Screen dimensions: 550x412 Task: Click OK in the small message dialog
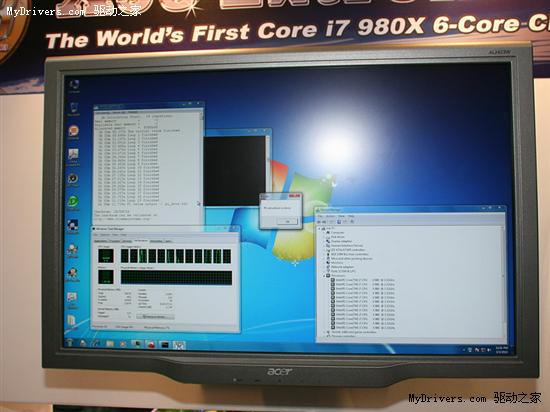coord(287,221)
